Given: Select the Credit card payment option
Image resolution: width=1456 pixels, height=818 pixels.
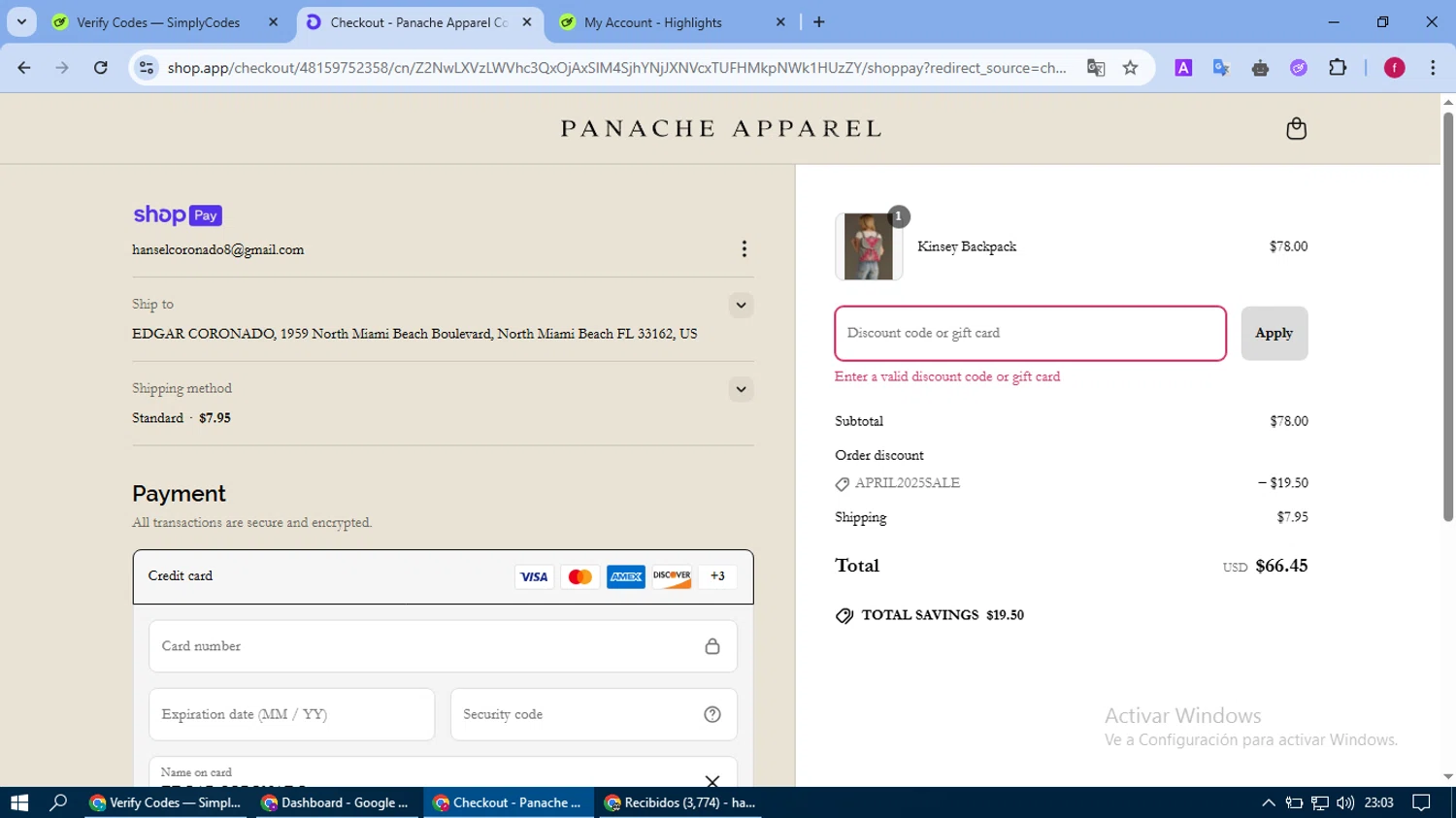Looking at the screenshot, I should point(443,576).
